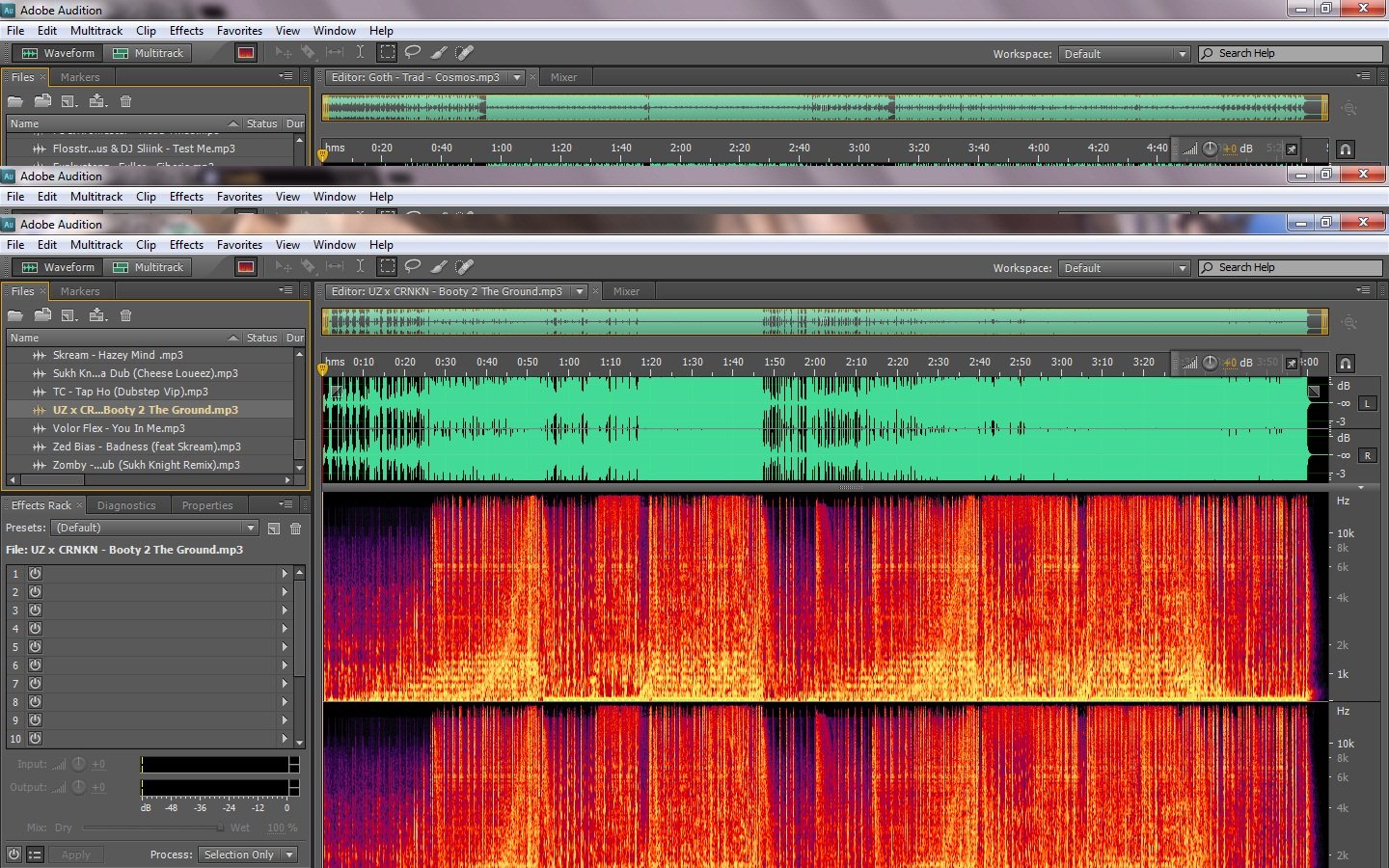Open Effects menu in front window
The height and width of the screenshot is (868, 1389).
[x=186, y=245]
